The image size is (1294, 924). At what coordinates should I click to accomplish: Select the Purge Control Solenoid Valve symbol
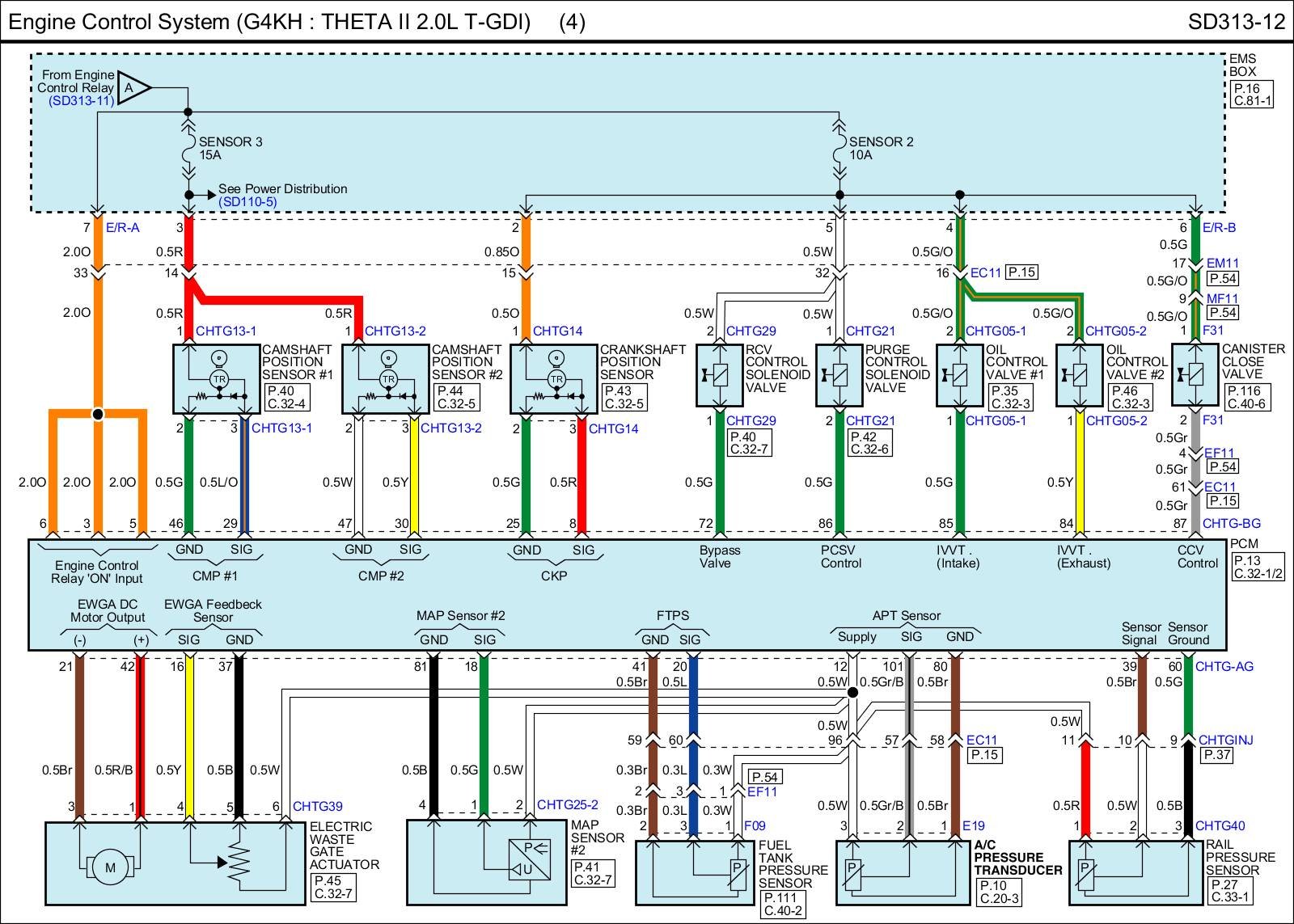tap(839, 375)
